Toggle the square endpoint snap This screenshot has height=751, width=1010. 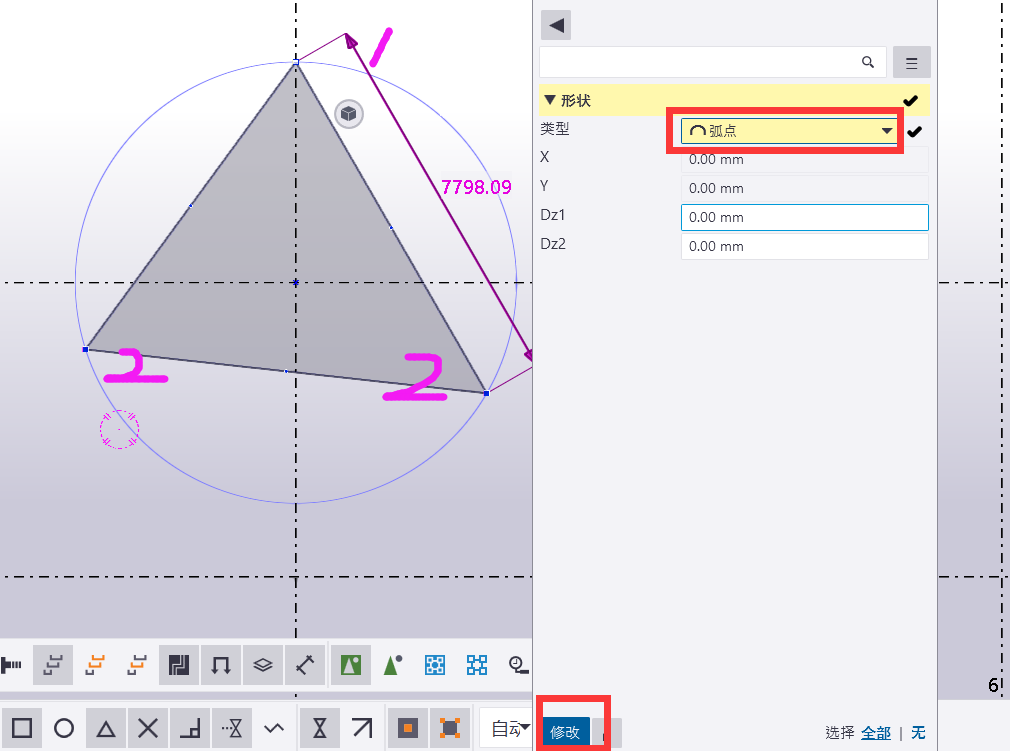[x=22, y=728]
